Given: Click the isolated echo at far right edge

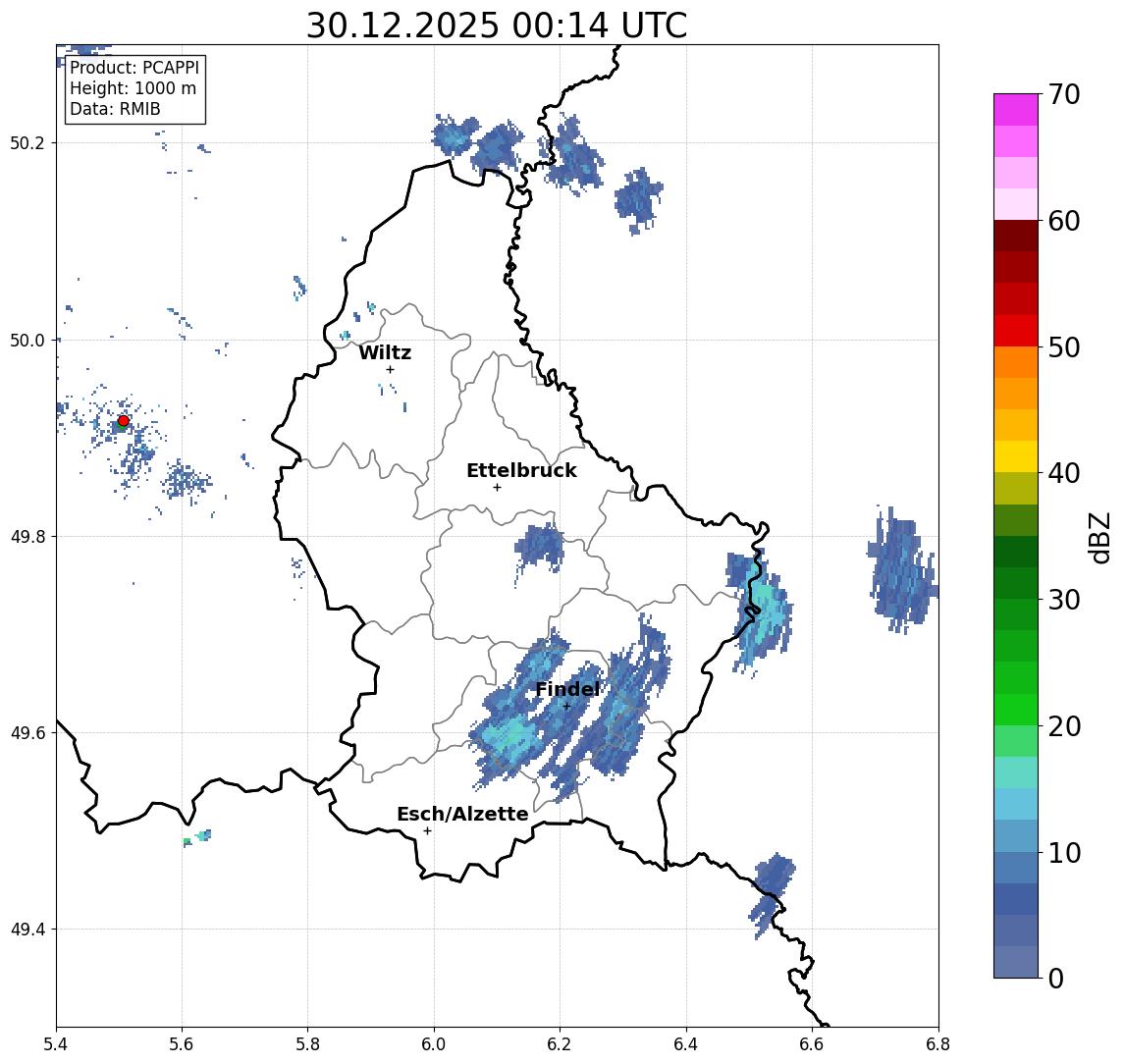Looking at the screenshot, I should click(902, 570).
